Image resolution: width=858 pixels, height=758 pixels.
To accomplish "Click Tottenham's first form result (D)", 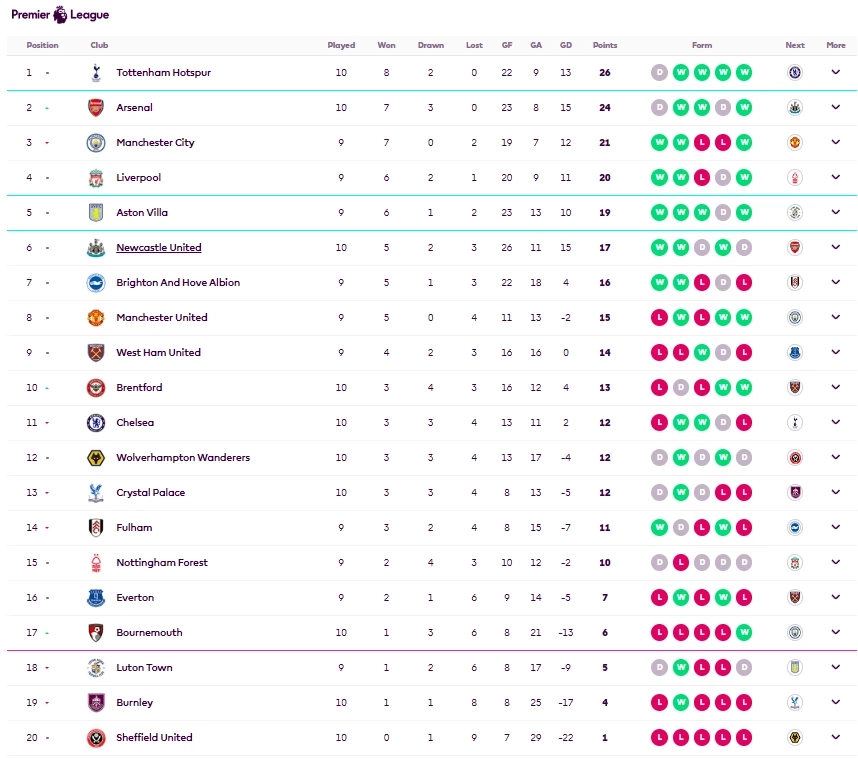I will tap(659, 73).
